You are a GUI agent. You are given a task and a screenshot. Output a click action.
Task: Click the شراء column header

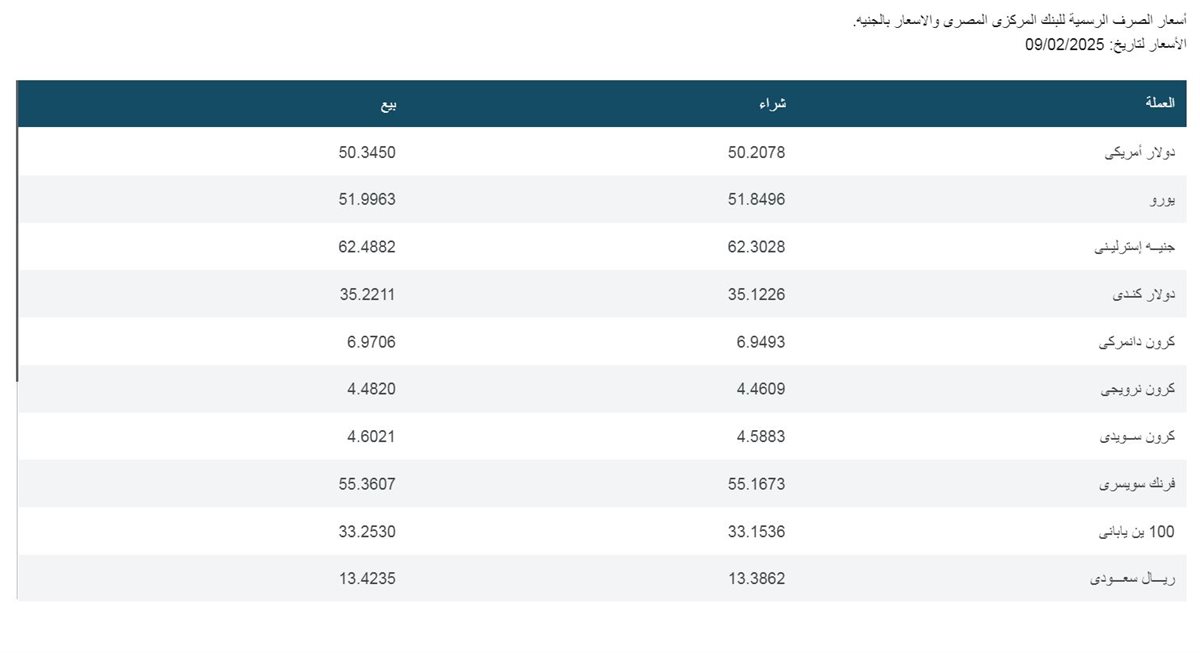click(773, 104)
